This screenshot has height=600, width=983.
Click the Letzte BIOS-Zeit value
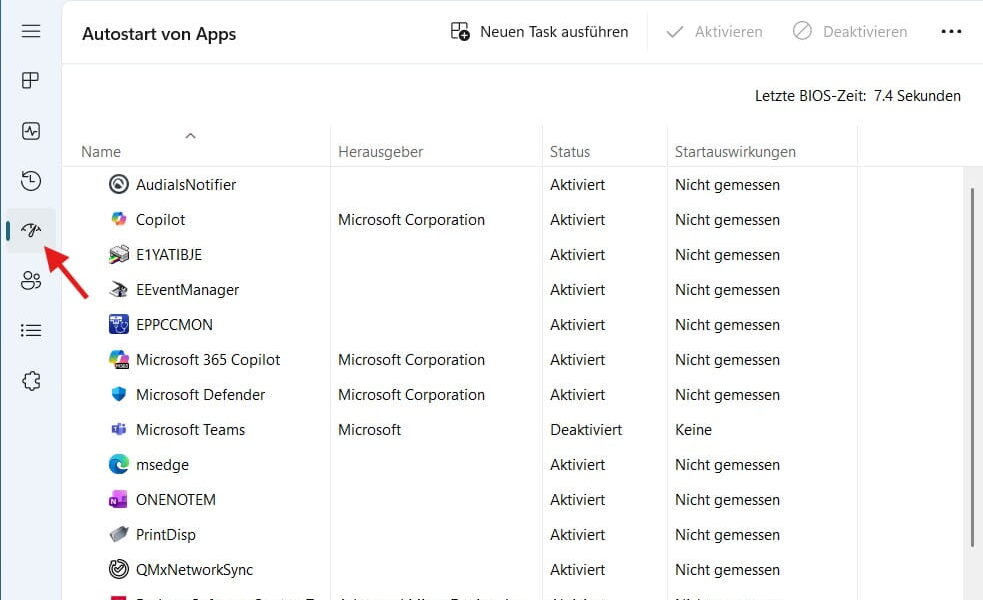tap(917, 96)
